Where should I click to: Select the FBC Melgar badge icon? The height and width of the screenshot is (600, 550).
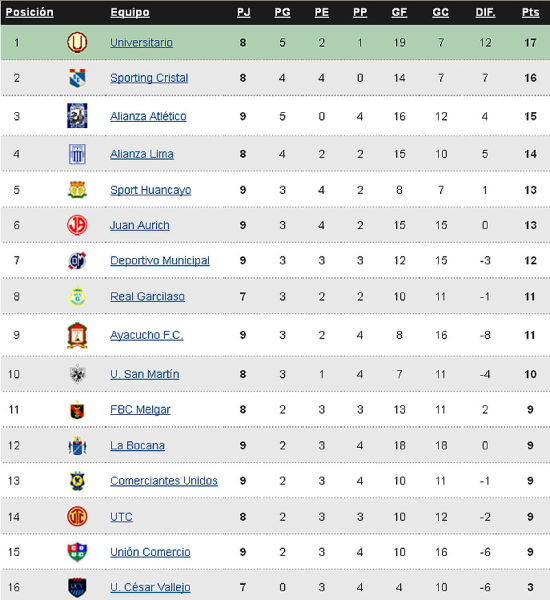click(x=77, y=410)
